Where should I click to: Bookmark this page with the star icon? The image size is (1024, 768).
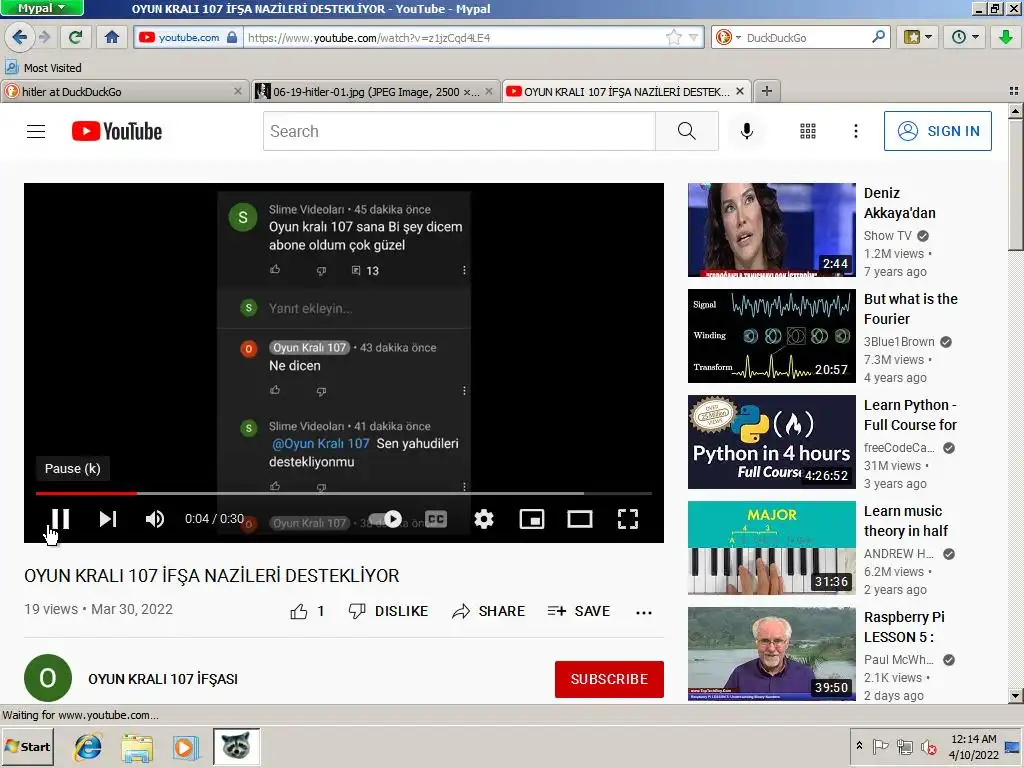[x=673, y=37]
